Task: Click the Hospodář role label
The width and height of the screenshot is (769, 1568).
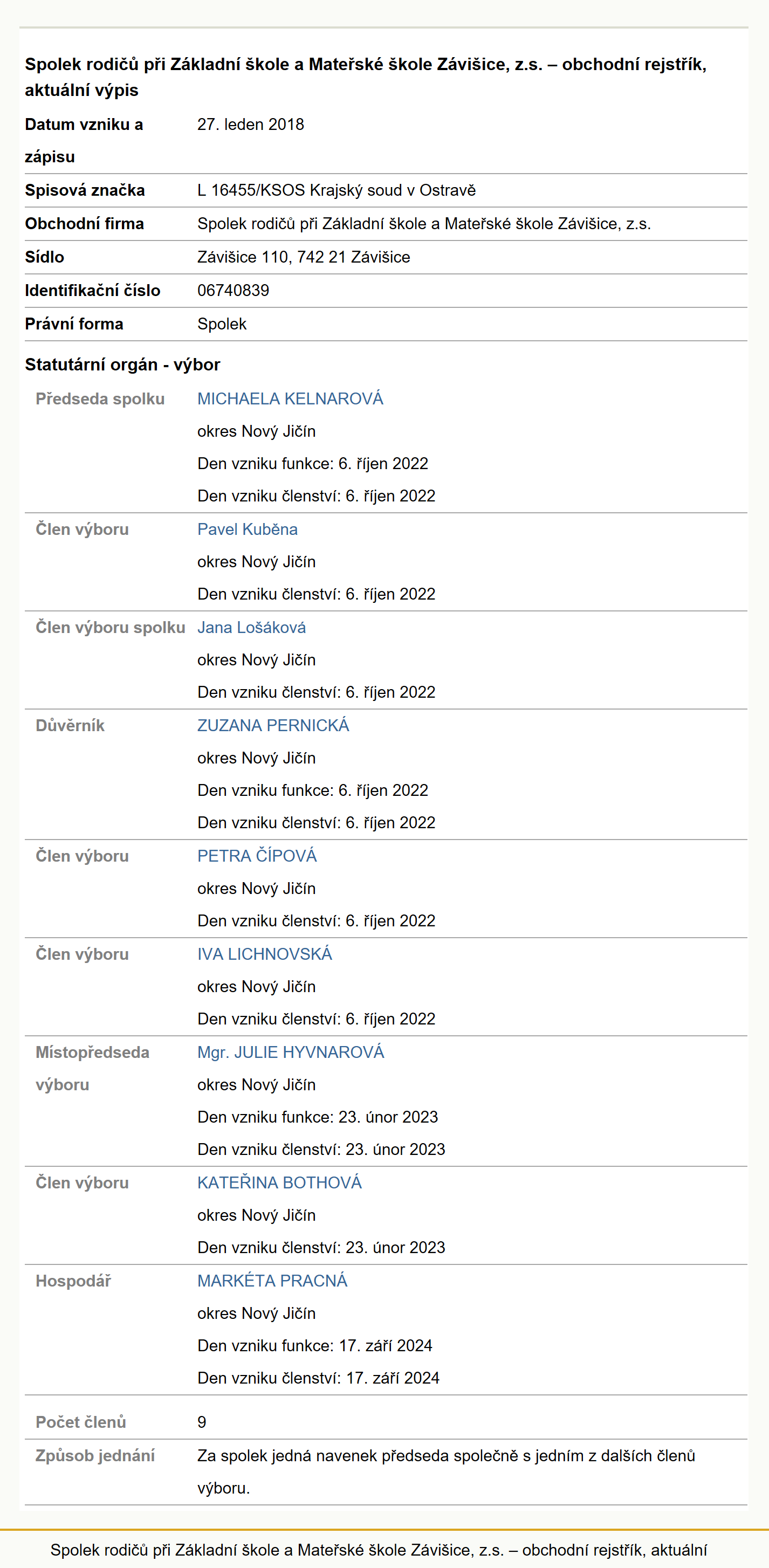Action: point(73,1281)
